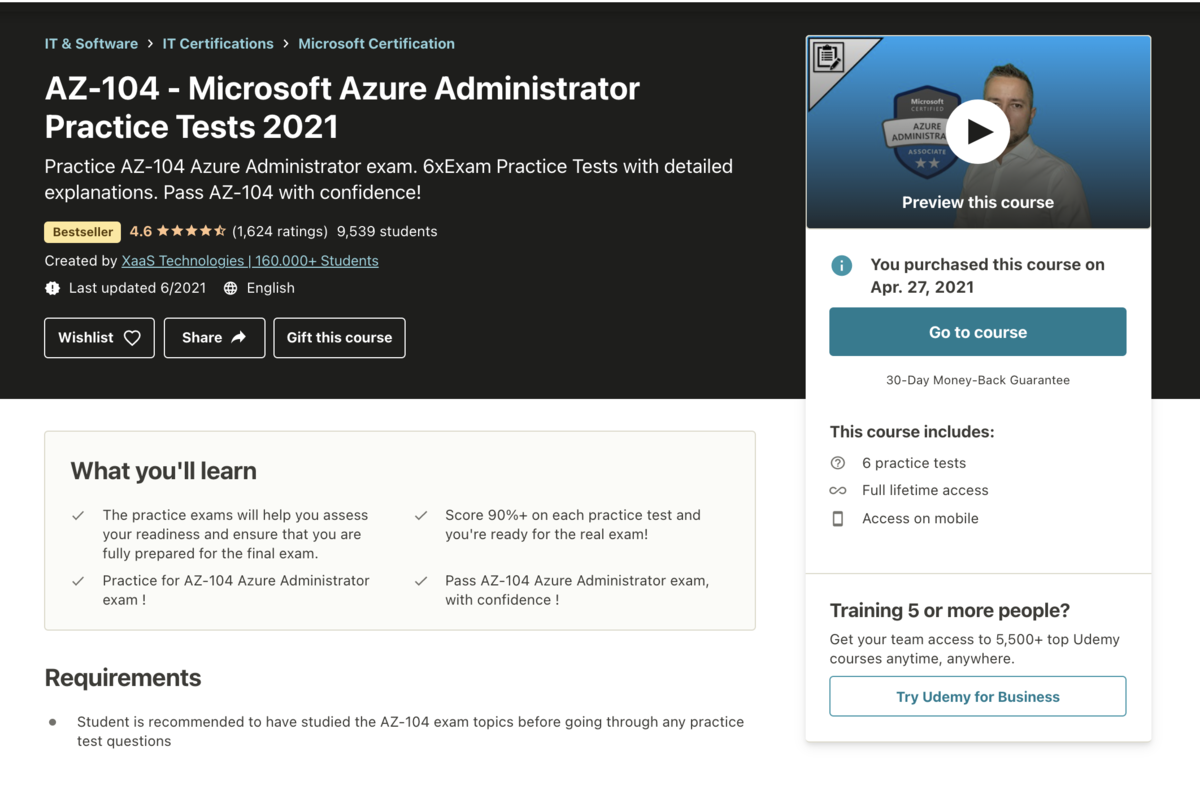The image size is (1200, 790).
Task: Click the practice test clipboard icon on thumbnail
Action: pos(828,57)
